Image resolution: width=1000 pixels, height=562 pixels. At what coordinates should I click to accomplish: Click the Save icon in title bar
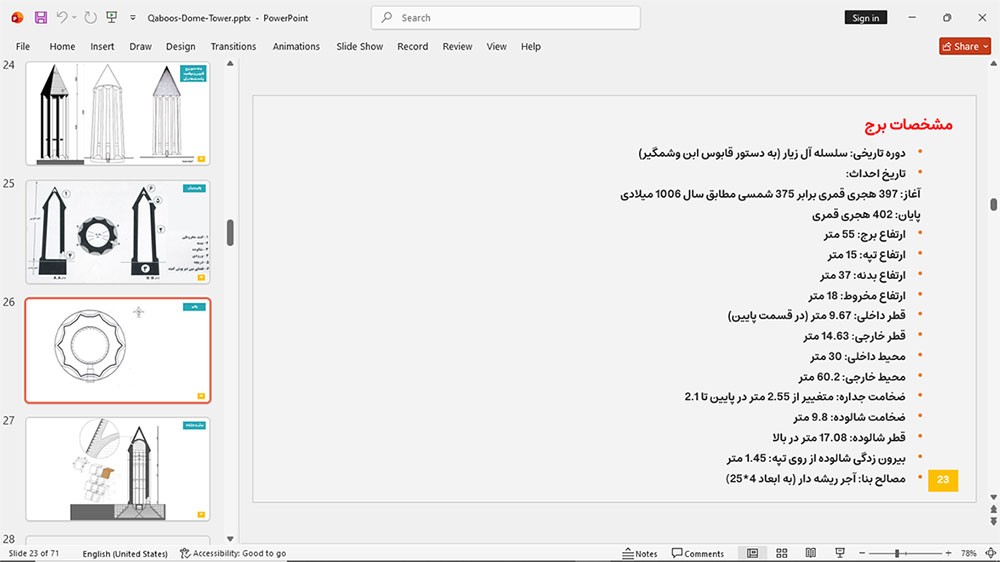click(x=41, y=18)
